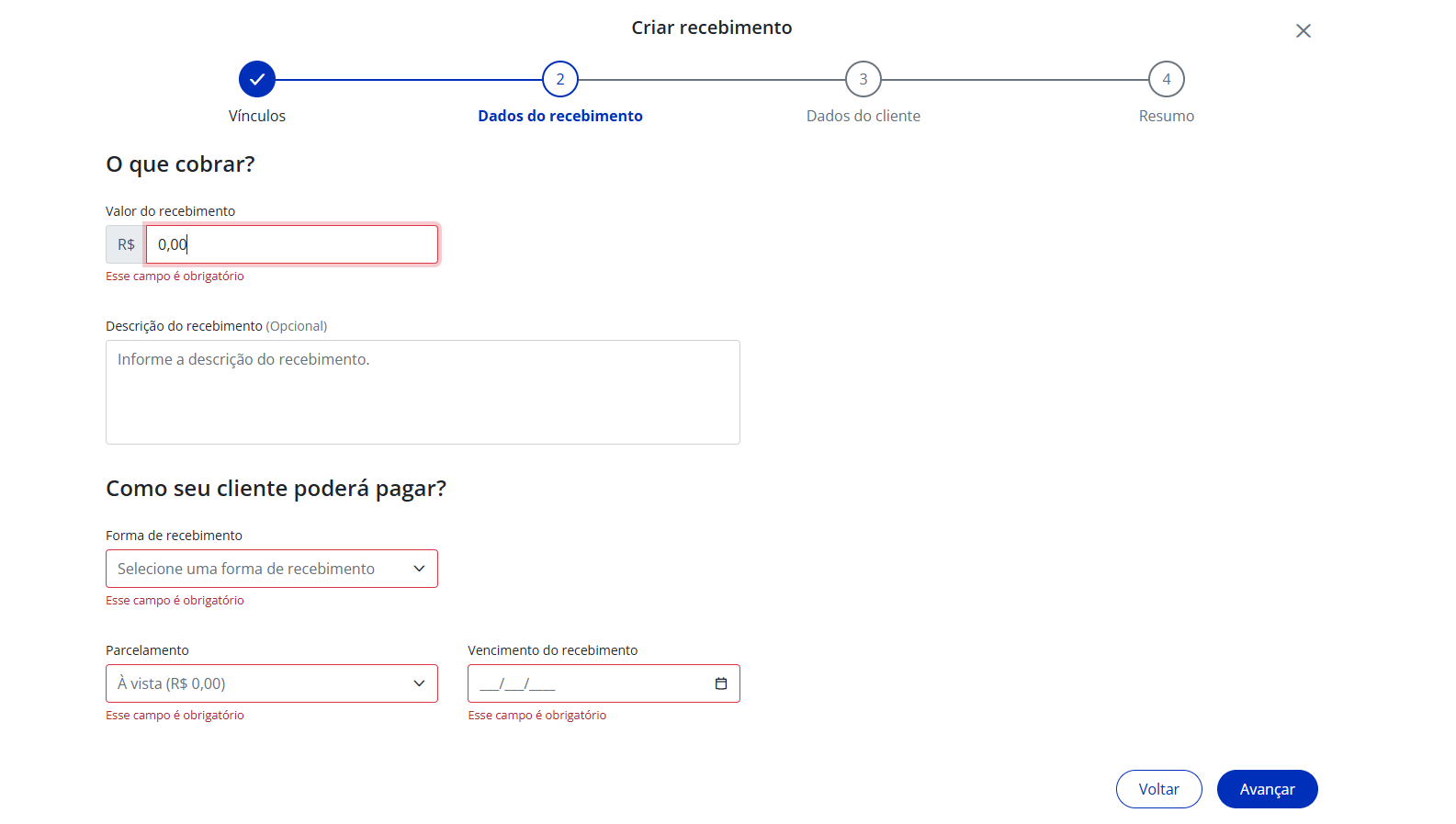Click chevron arrow of Forma de recebimento
Viewport: 1456px width, 824px height.
(x=419, y=569)
